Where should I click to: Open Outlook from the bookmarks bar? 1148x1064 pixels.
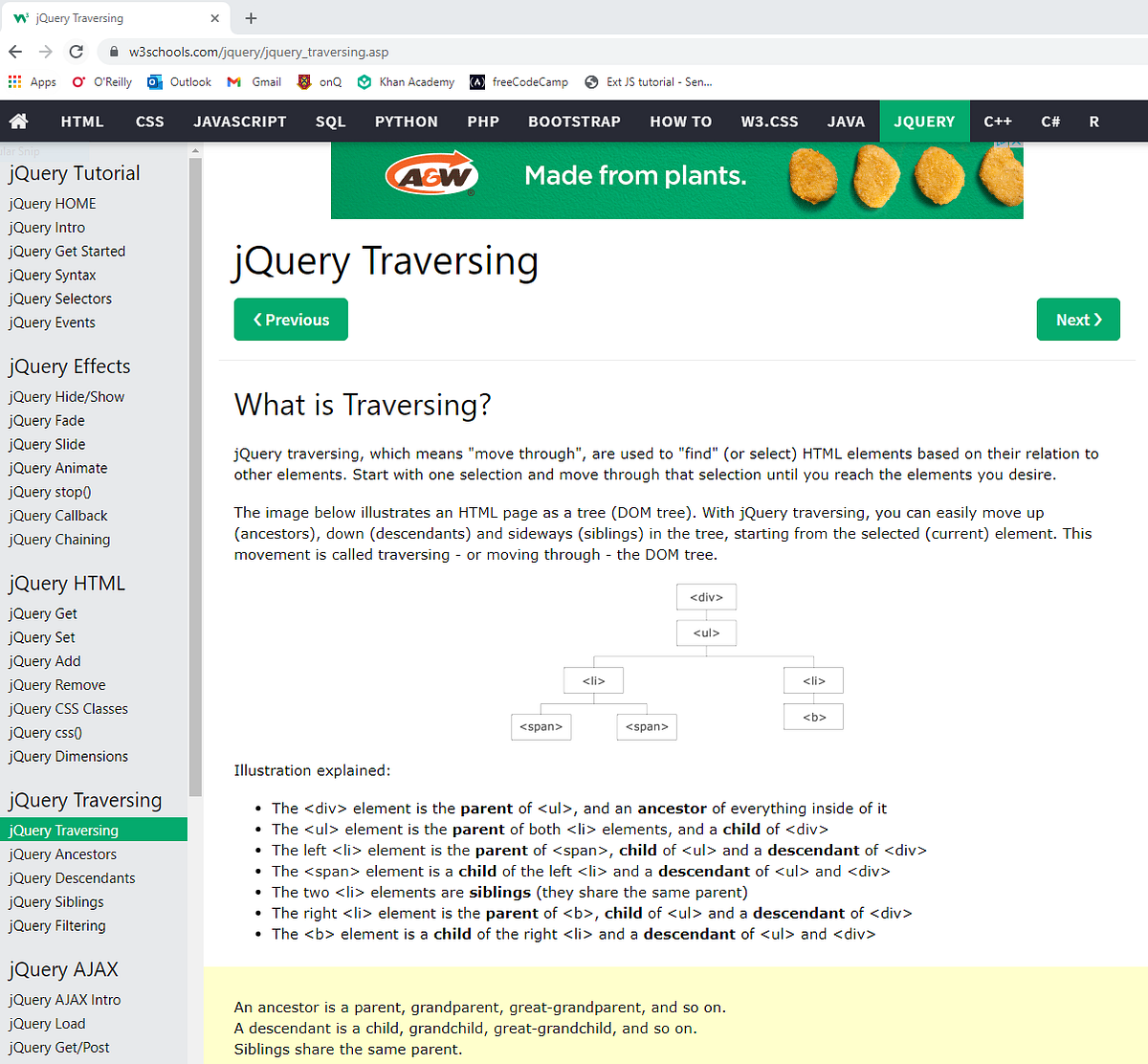(x=178, y=82)
